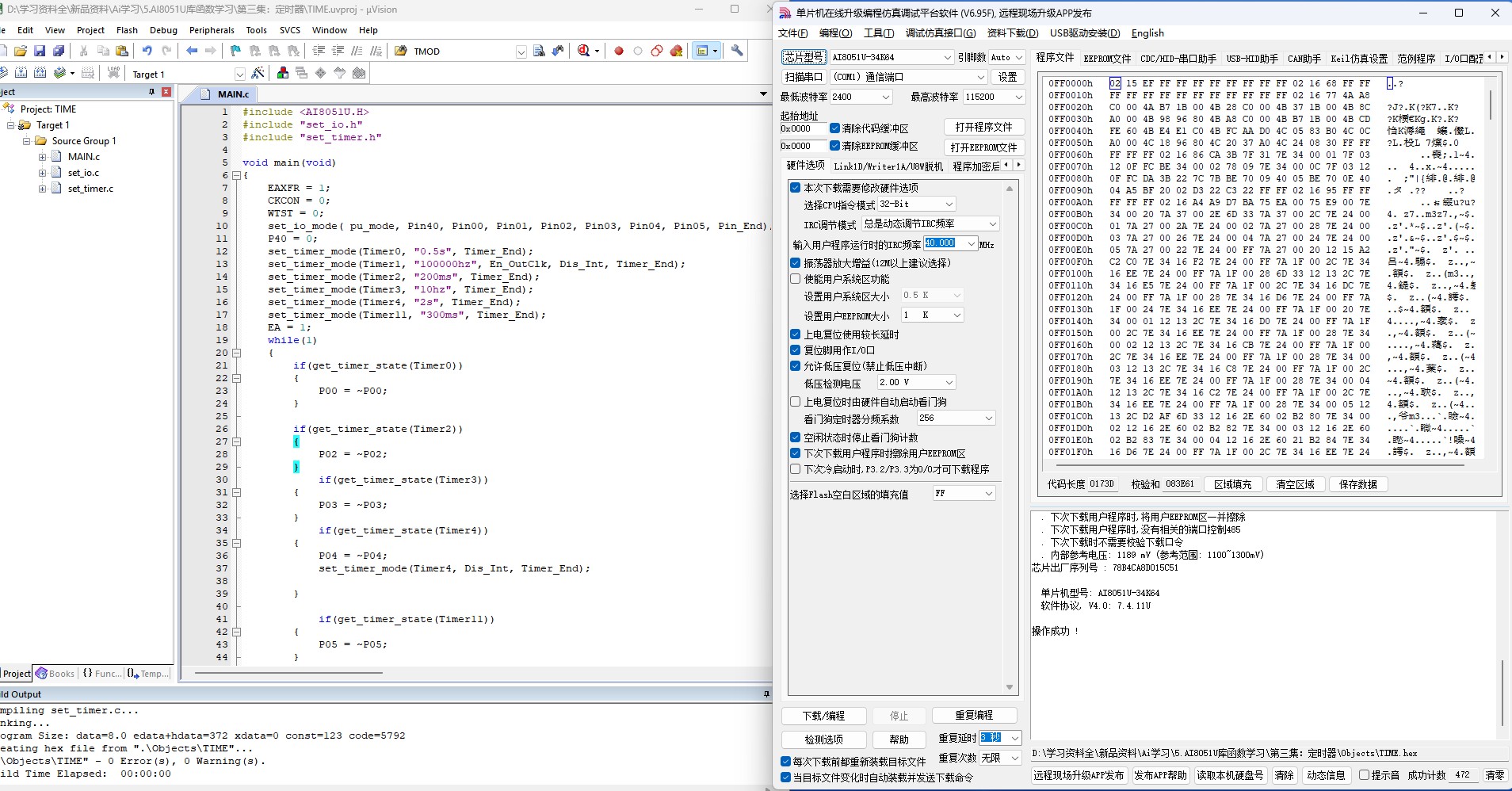Navigate backwards with the blue arrow
This screenshot has width=1512, height=791.
pyautogui.click(x=192, y=51)
